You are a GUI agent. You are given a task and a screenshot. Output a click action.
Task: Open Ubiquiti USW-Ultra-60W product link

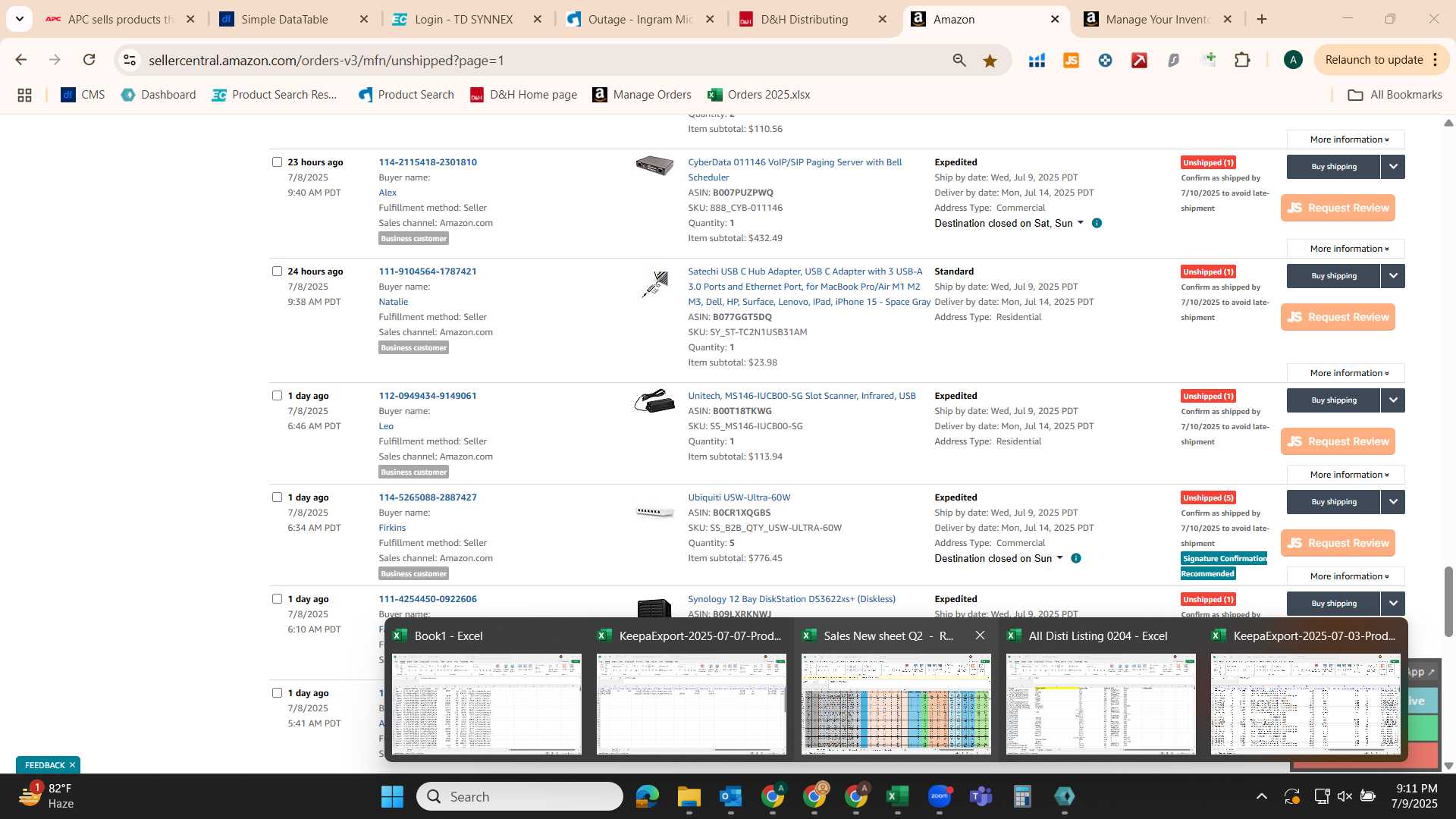click(739, 497)
